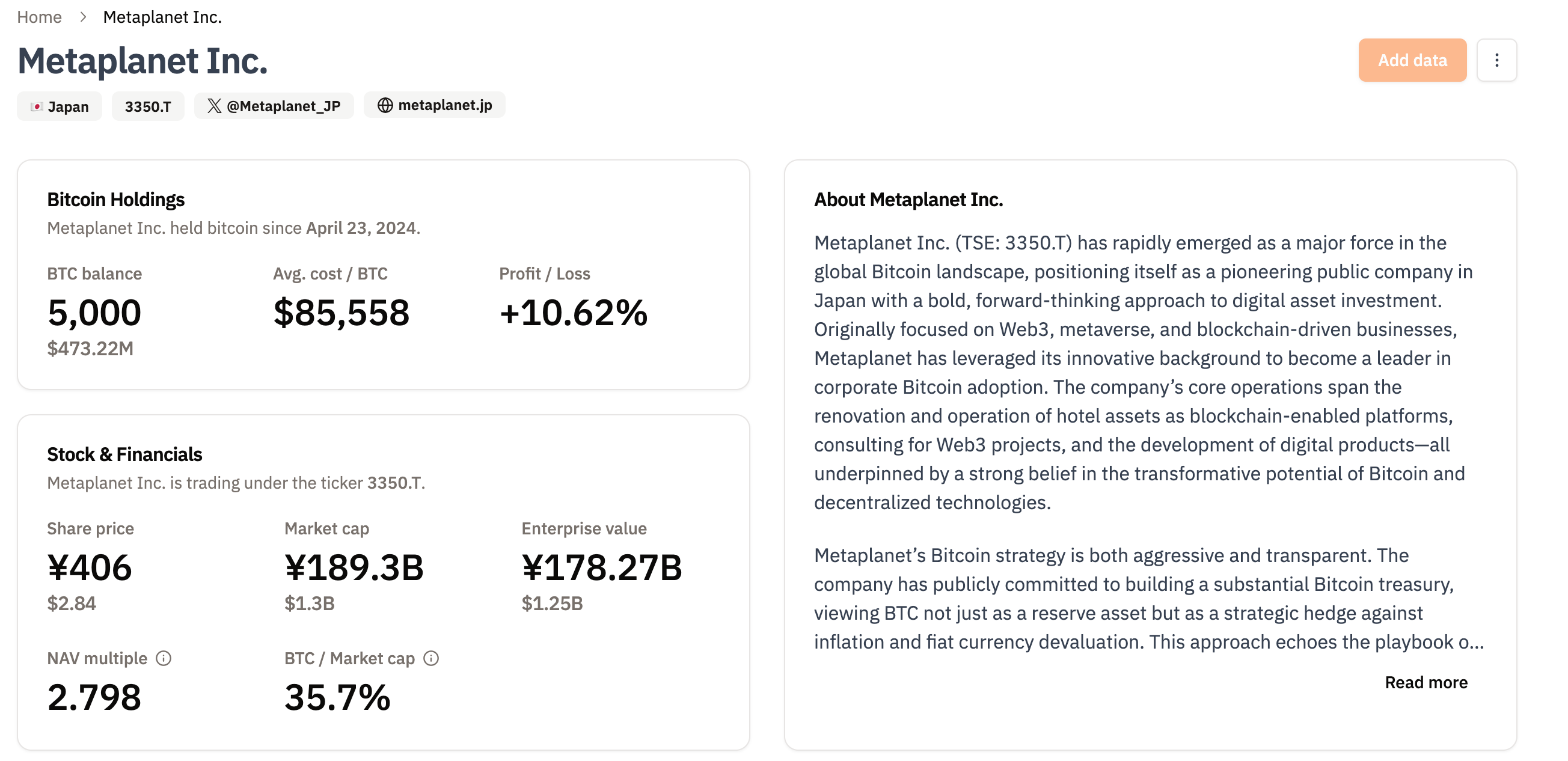The image size is (1568, 761).
Task: Click the $473.22M balance value
Action: pos(90,348)
